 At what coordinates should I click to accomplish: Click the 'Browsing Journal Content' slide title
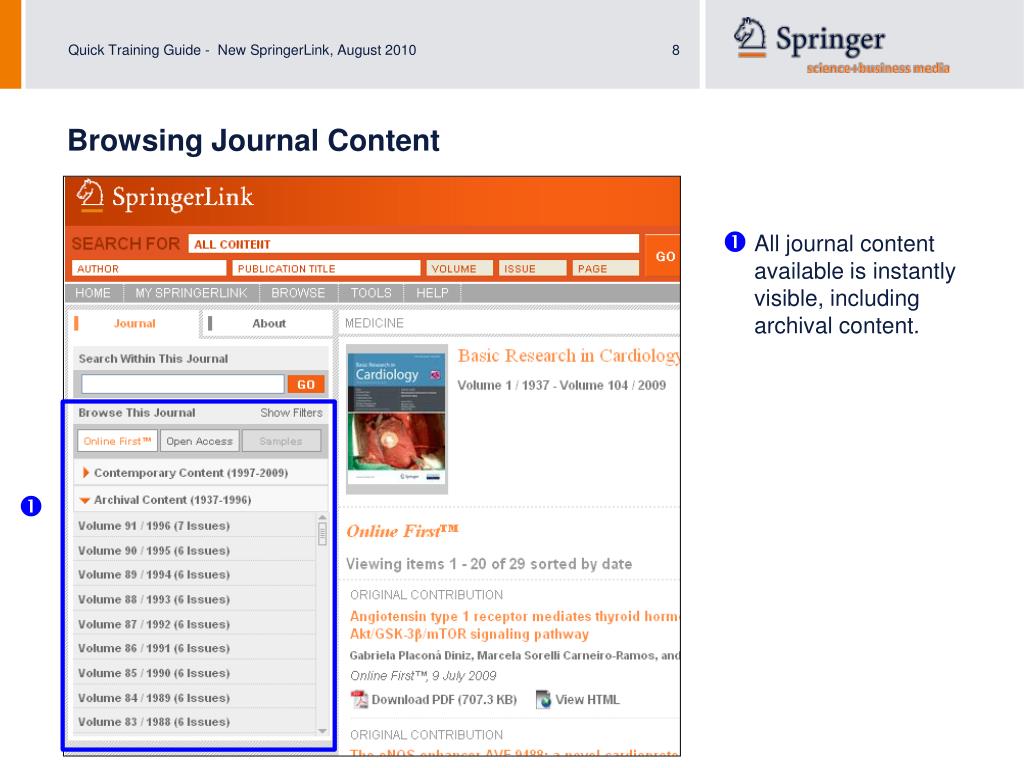[254, 141]
